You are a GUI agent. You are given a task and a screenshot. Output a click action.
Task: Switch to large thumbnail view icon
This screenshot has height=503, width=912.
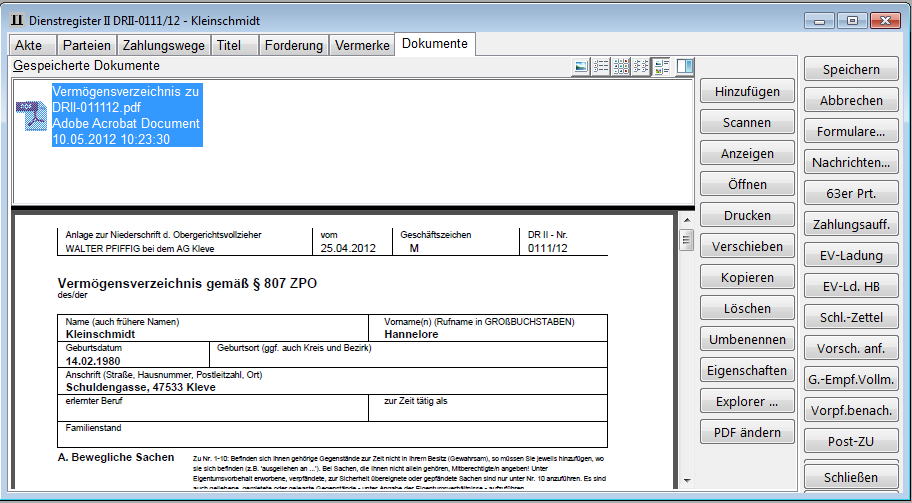click(581, 67)
